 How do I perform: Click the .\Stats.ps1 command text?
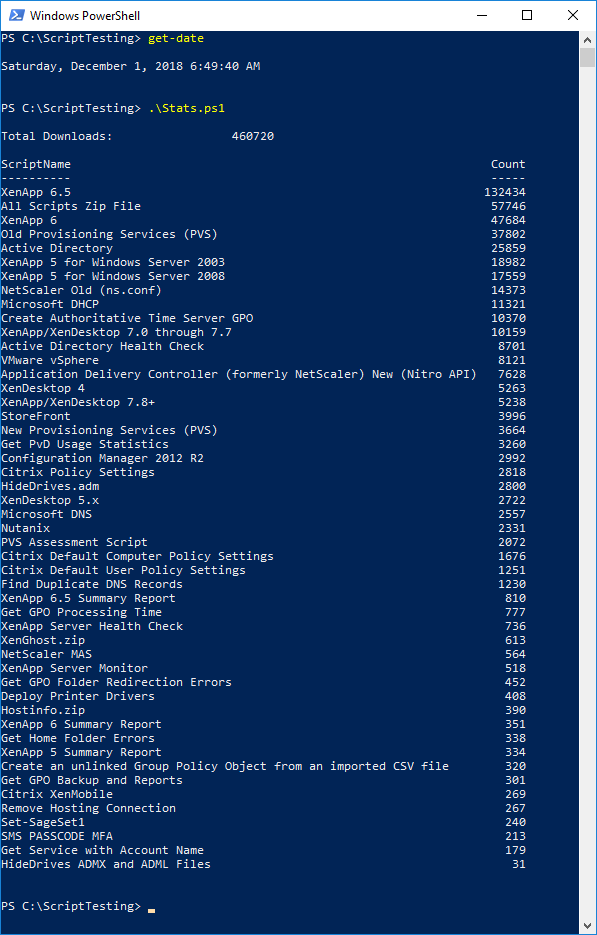[190, 109]
